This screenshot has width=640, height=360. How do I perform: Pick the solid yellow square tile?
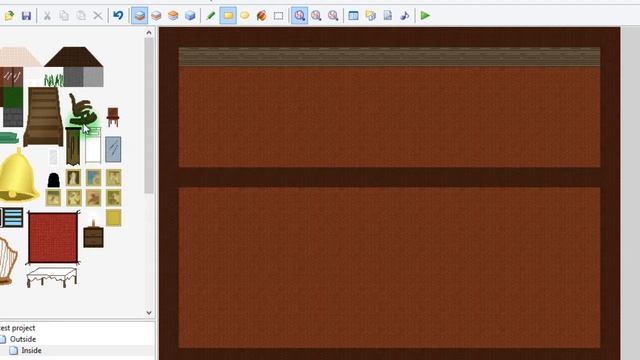tap(113, 218)
